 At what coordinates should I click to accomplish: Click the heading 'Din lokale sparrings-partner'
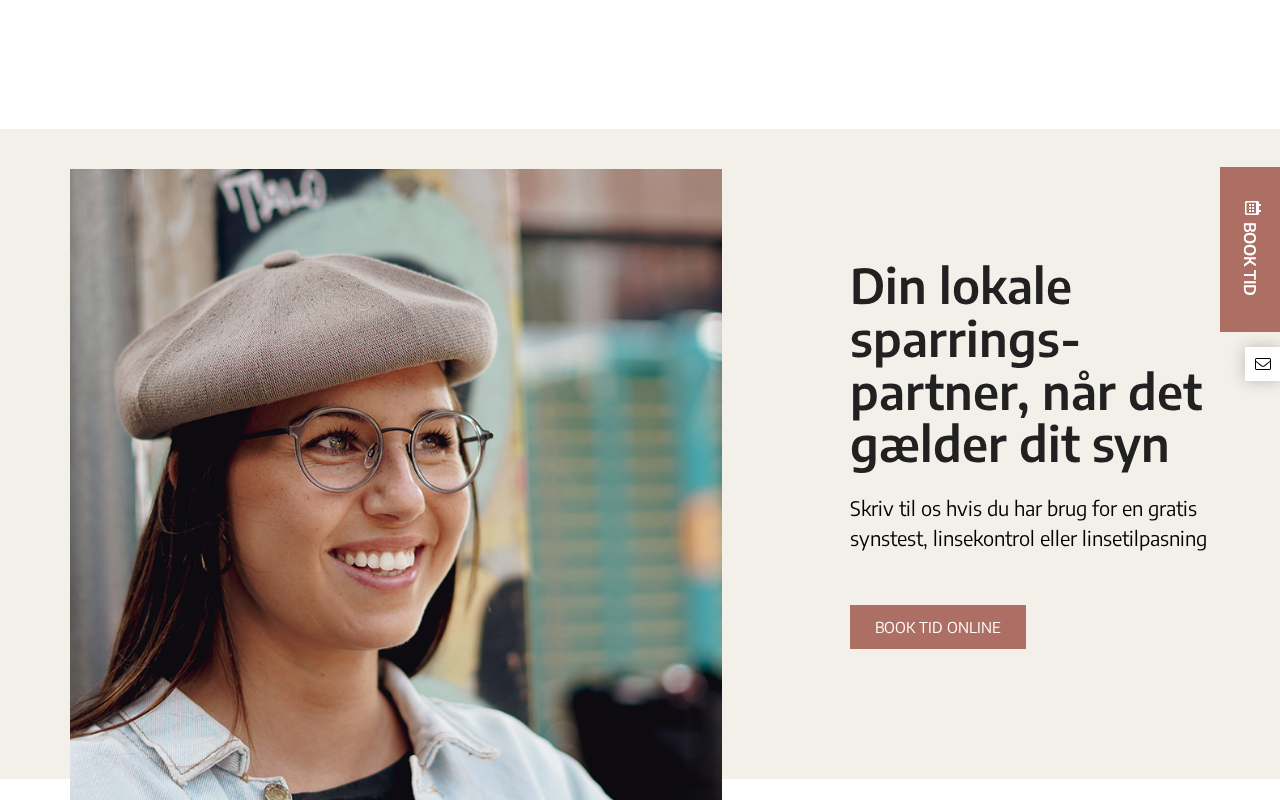[x=1026, y=365]
